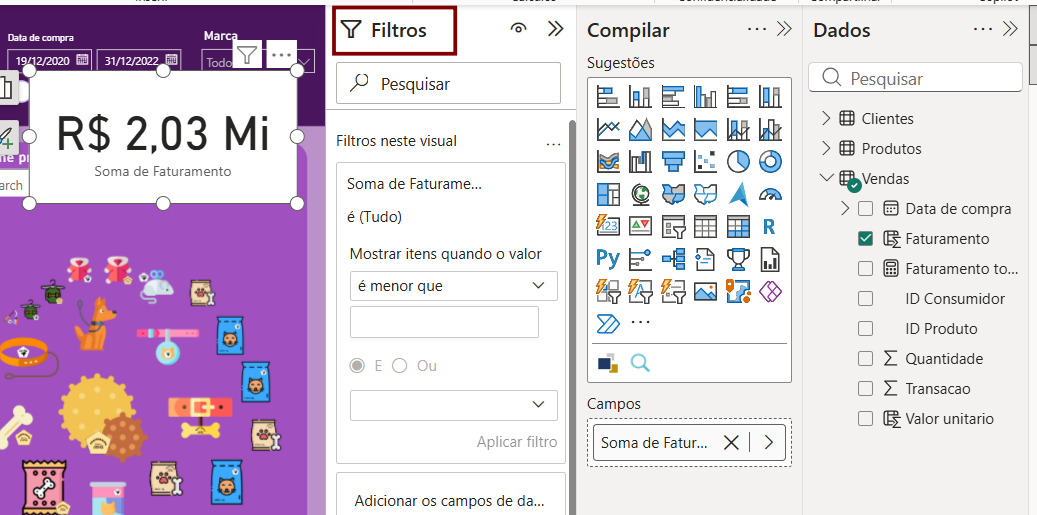Remove Soma de Fatur... field with X
Image resolution: width=1037 pixels, height=515 pixels.
(x=731, y=443)
